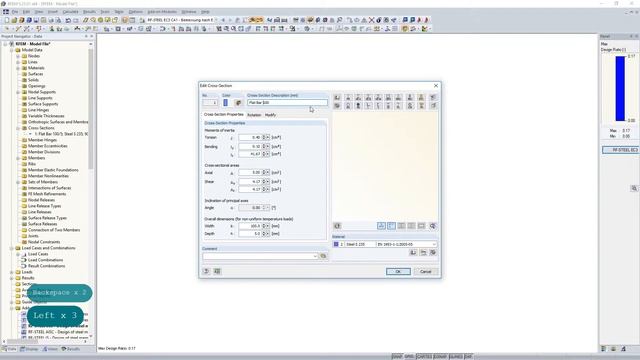Click first icon at bottom of results panel
Viewport: 640px width, 360px height.
pos(604,349)
